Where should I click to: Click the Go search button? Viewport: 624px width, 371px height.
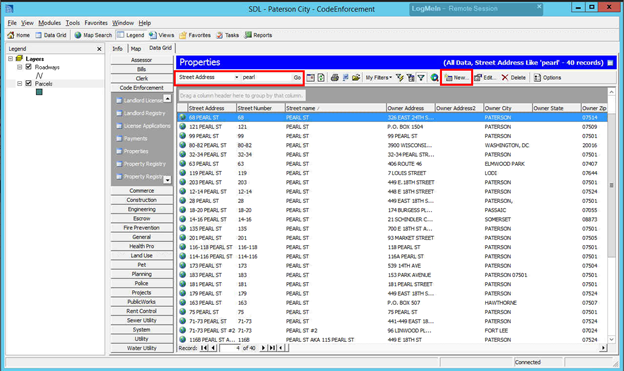click(297, 77)
